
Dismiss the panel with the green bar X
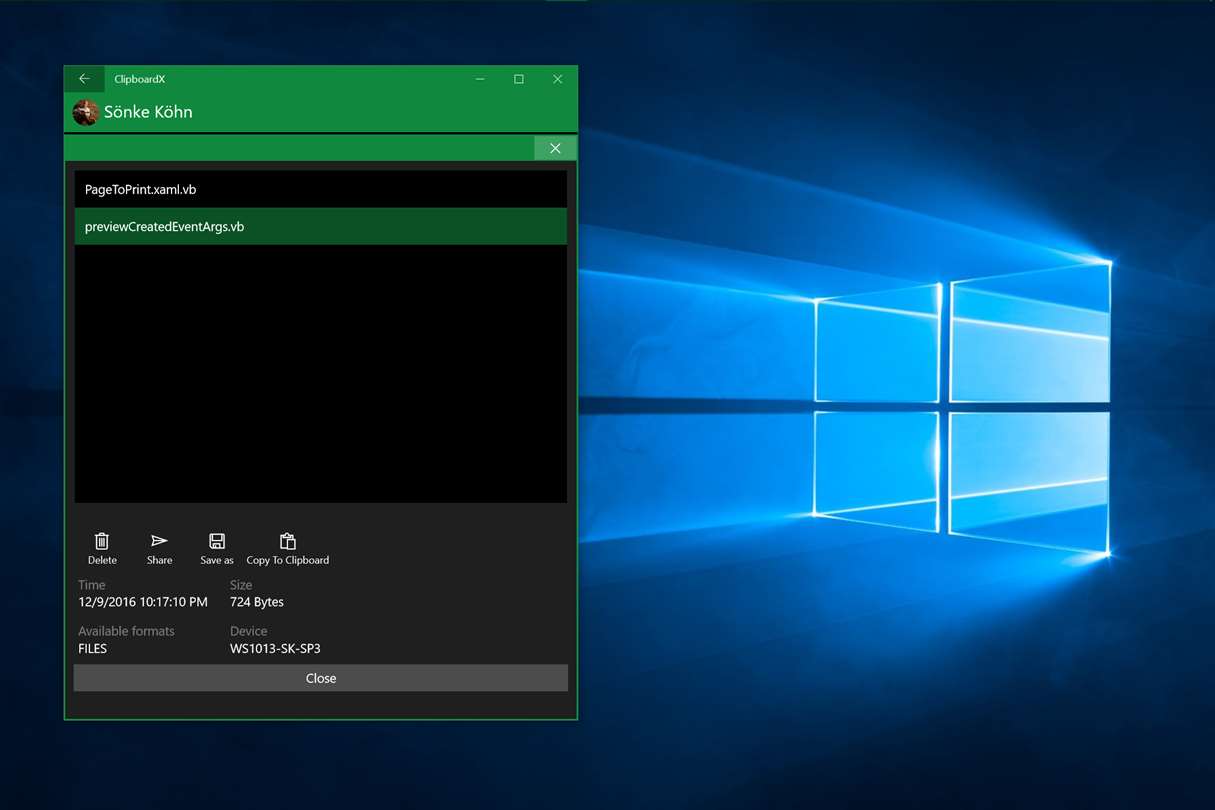point(555,148)
